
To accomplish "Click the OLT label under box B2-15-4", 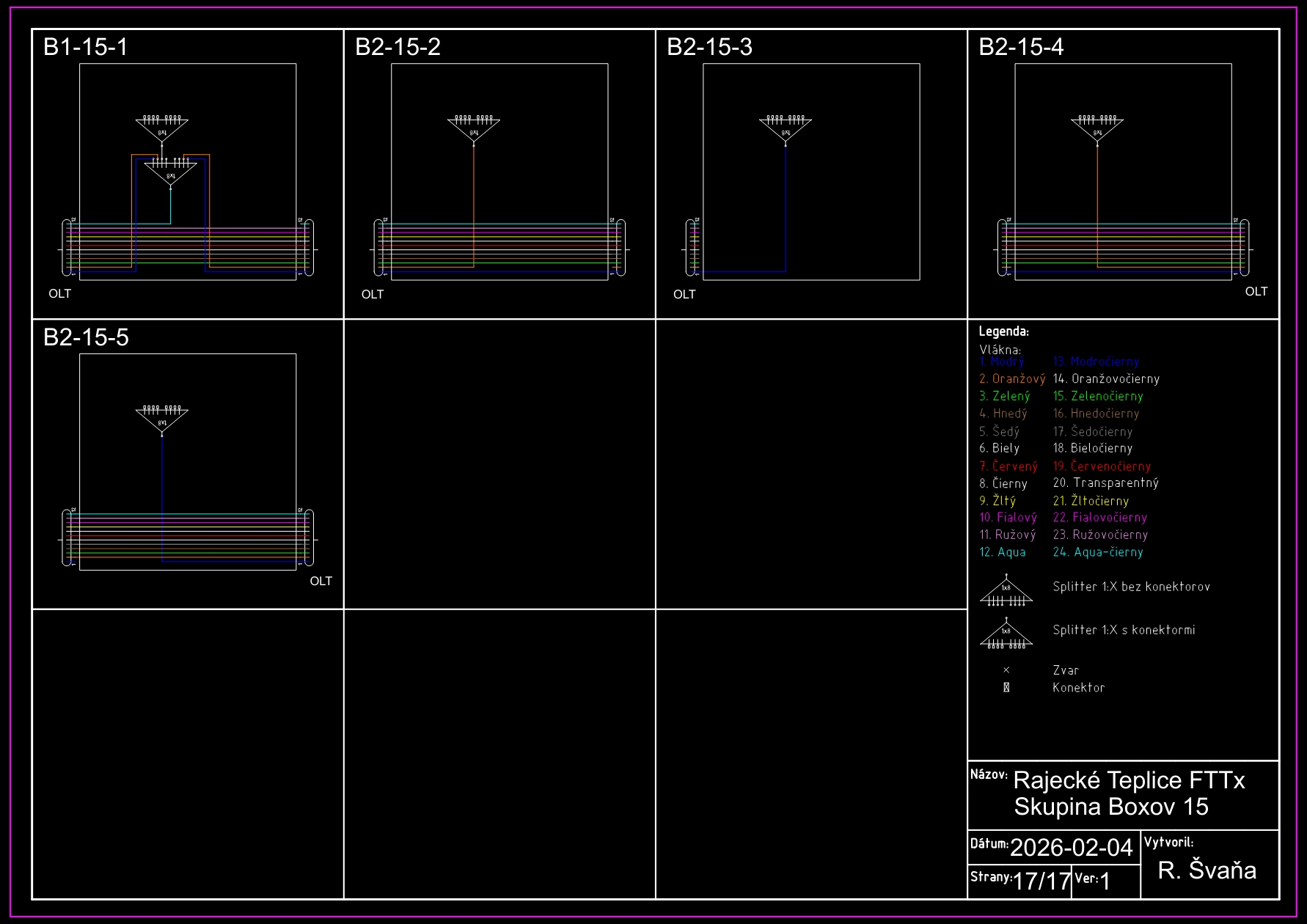I will (x=1256, y=292).
